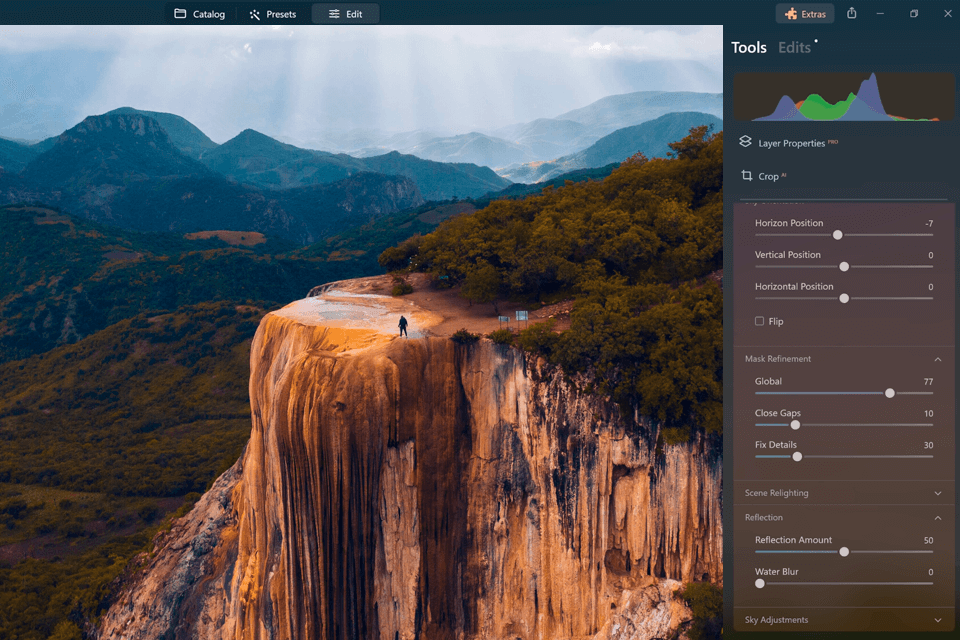Click the histogram display

point(843,96)
